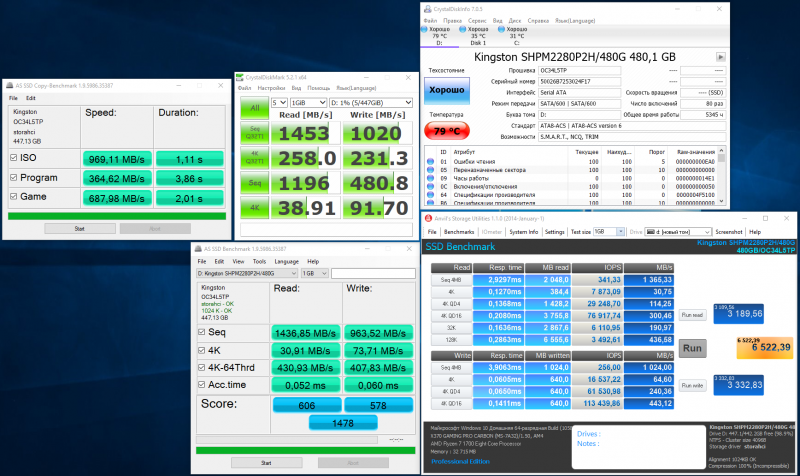Click status dot for attribute 64
This screenshot has width=800, height=476.
tap(431, 194)
